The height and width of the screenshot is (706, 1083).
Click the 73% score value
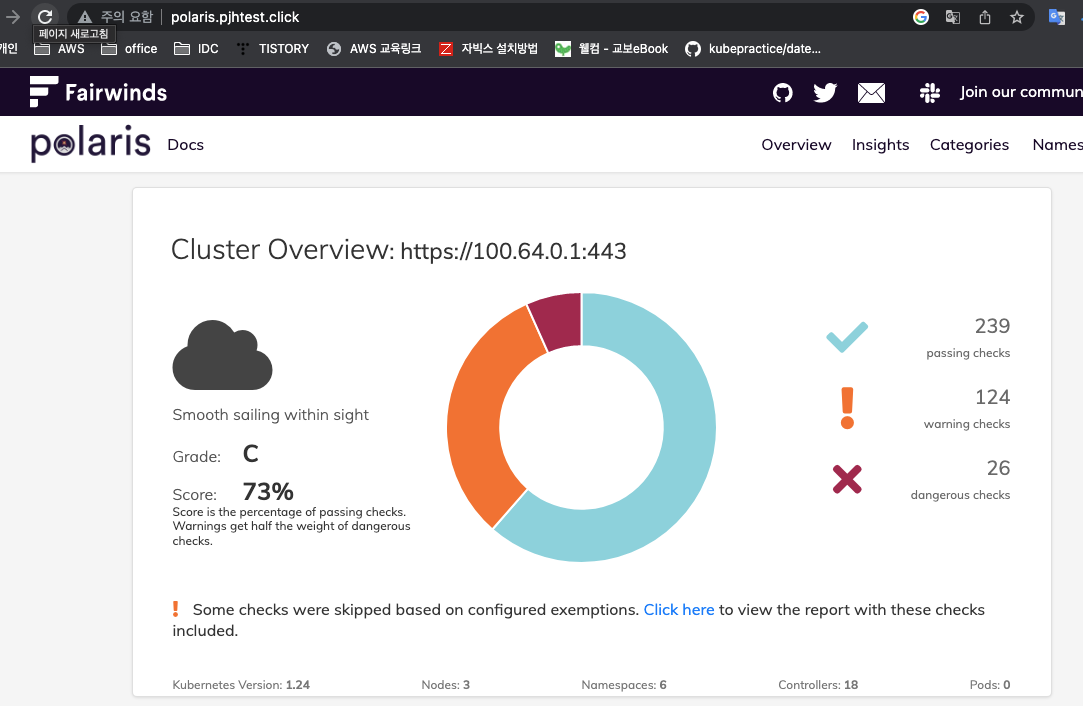(268, 492)
